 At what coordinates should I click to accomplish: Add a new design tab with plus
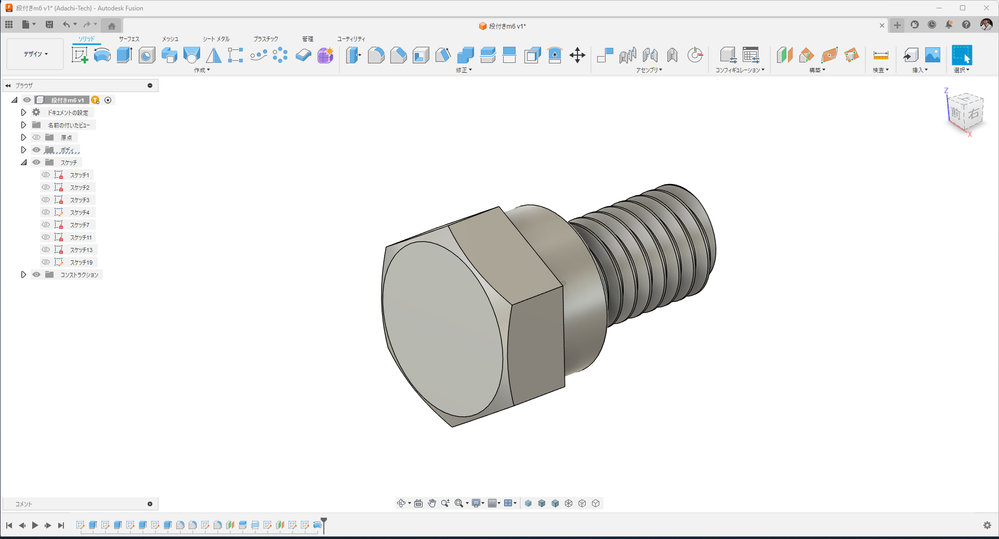897,25
